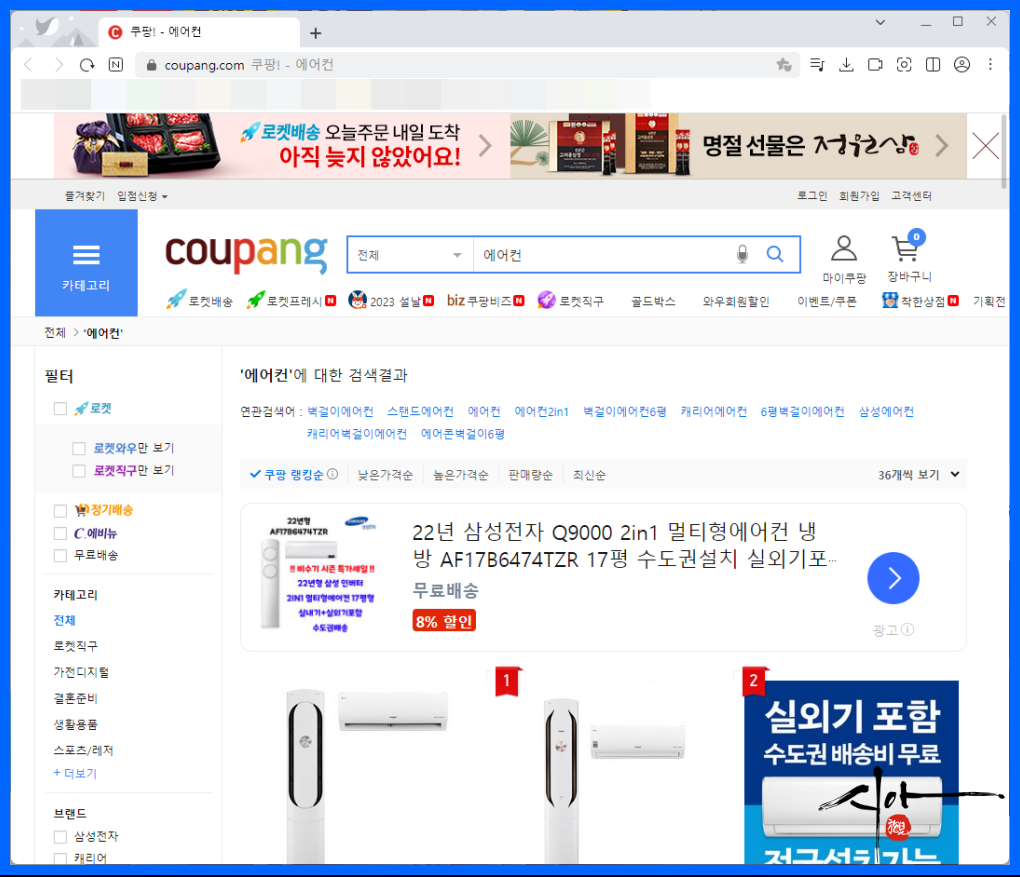
Task: Click the blue next-arrow on the Samsung ad
Action: coord(893,578)
